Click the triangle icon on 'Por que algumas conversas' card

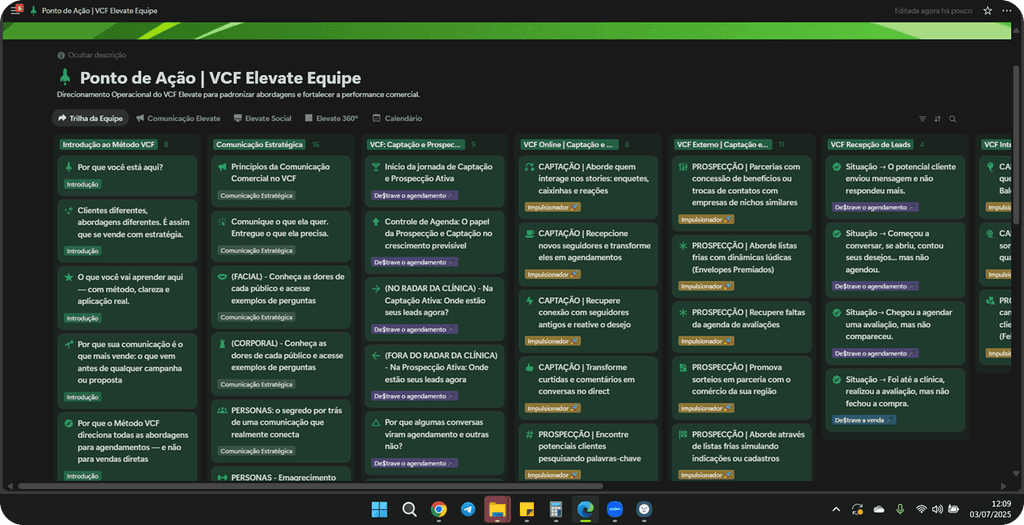click(376, 422)
